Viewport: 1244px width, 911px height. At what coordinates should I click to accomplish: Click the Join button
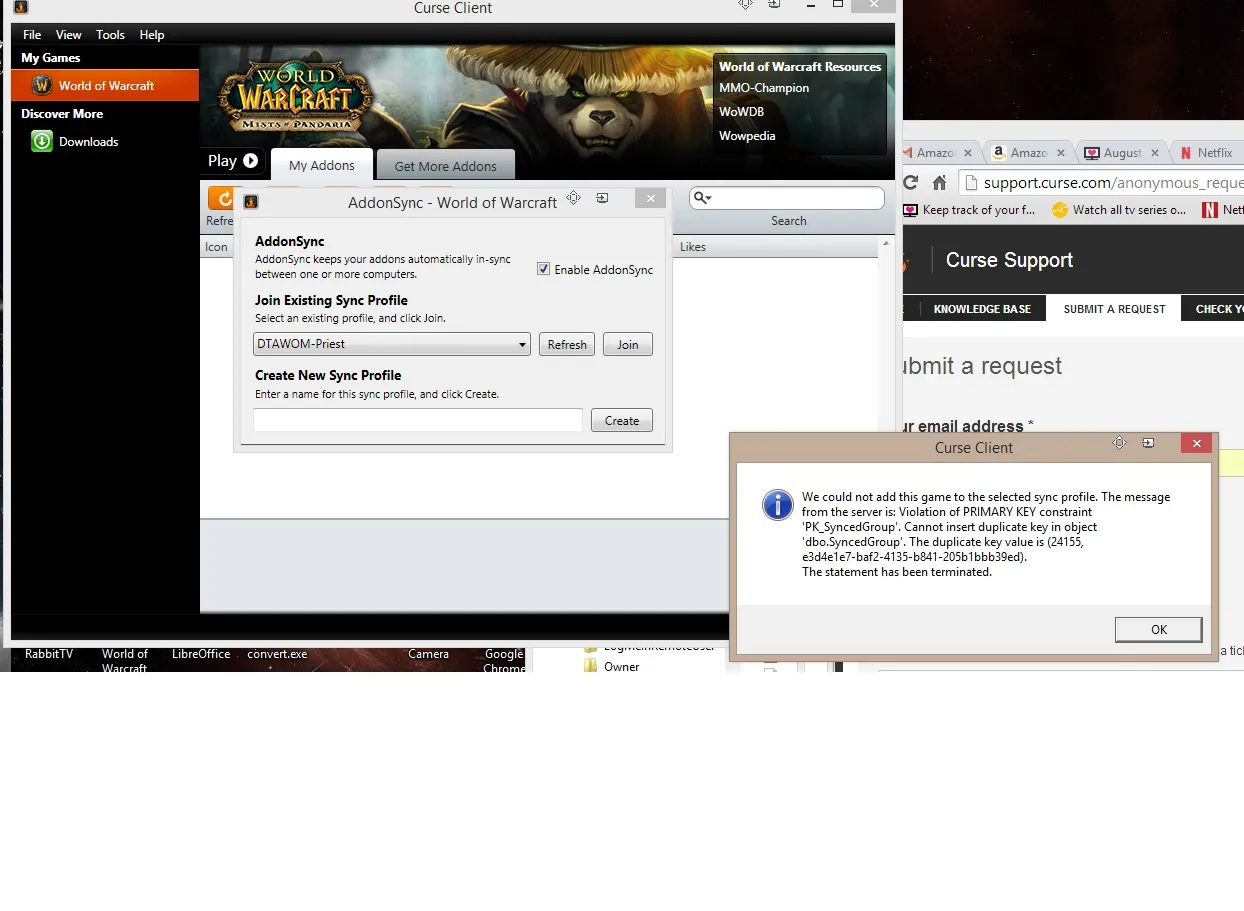[627, 344]
